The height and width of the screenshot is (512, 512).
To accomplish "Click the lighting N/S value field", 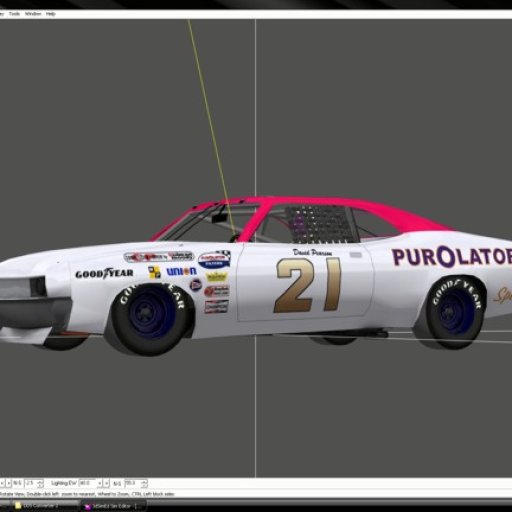I will click(132, 483).
